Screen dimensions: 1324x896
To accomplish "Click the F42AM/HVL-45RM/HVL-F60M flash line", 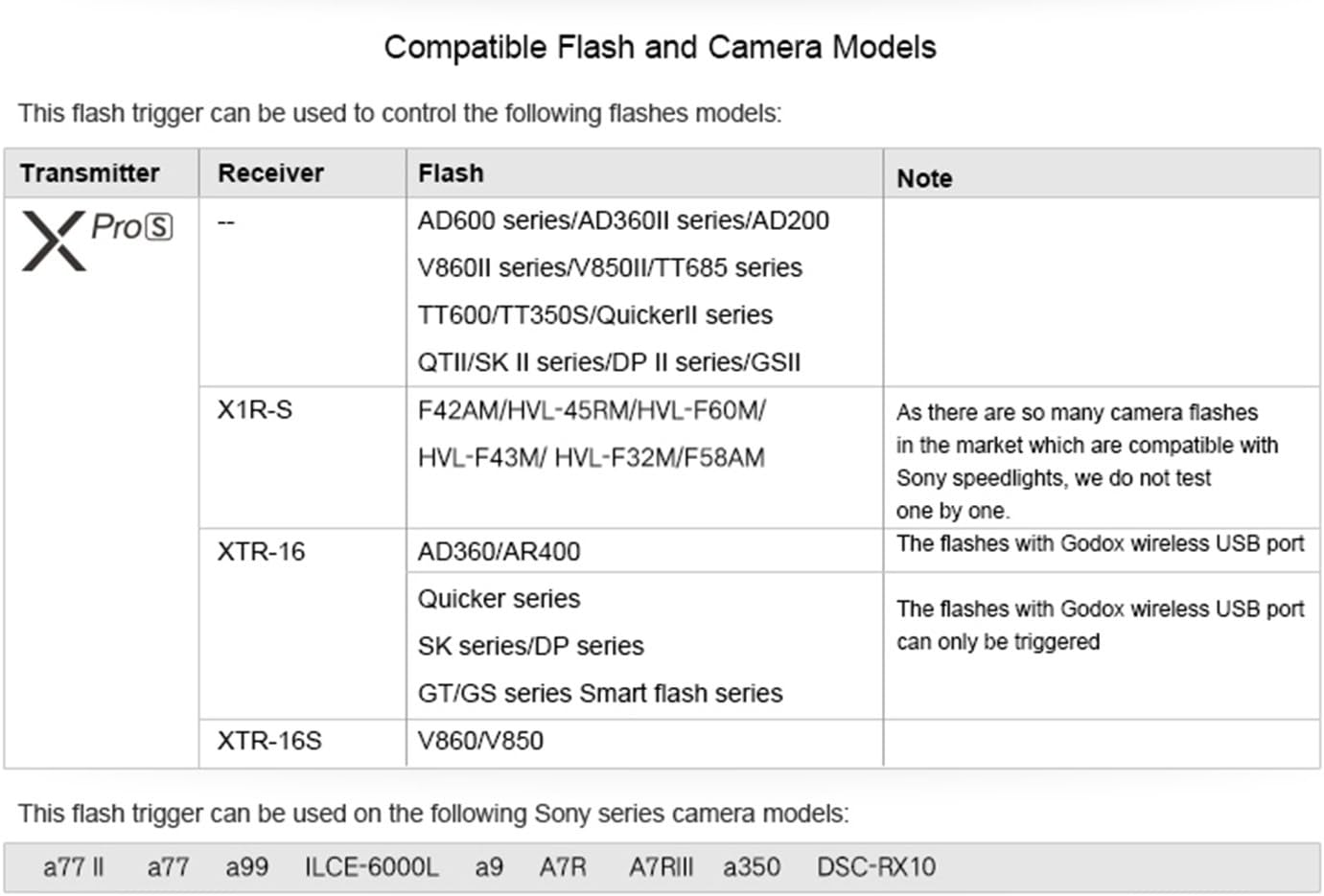I will pos(592,410).
